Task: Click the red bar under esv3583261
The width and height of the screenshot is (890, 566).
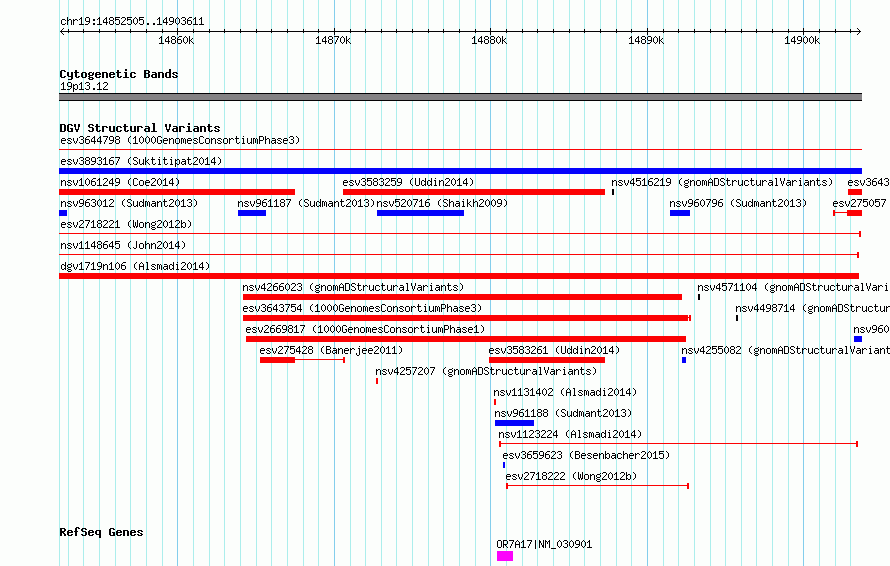Action: click(x=547, y=360)
